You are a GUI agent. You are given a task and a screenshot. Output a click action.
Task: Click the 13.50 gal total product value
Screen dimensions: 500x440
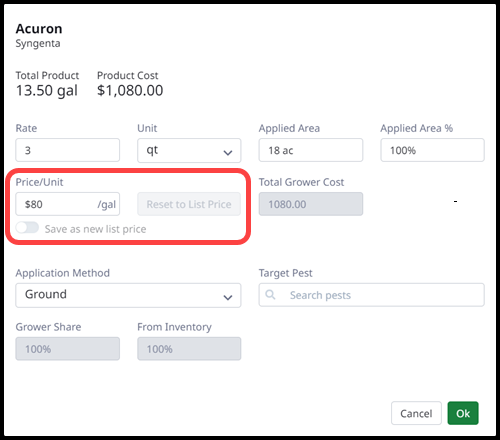point(47,91)
